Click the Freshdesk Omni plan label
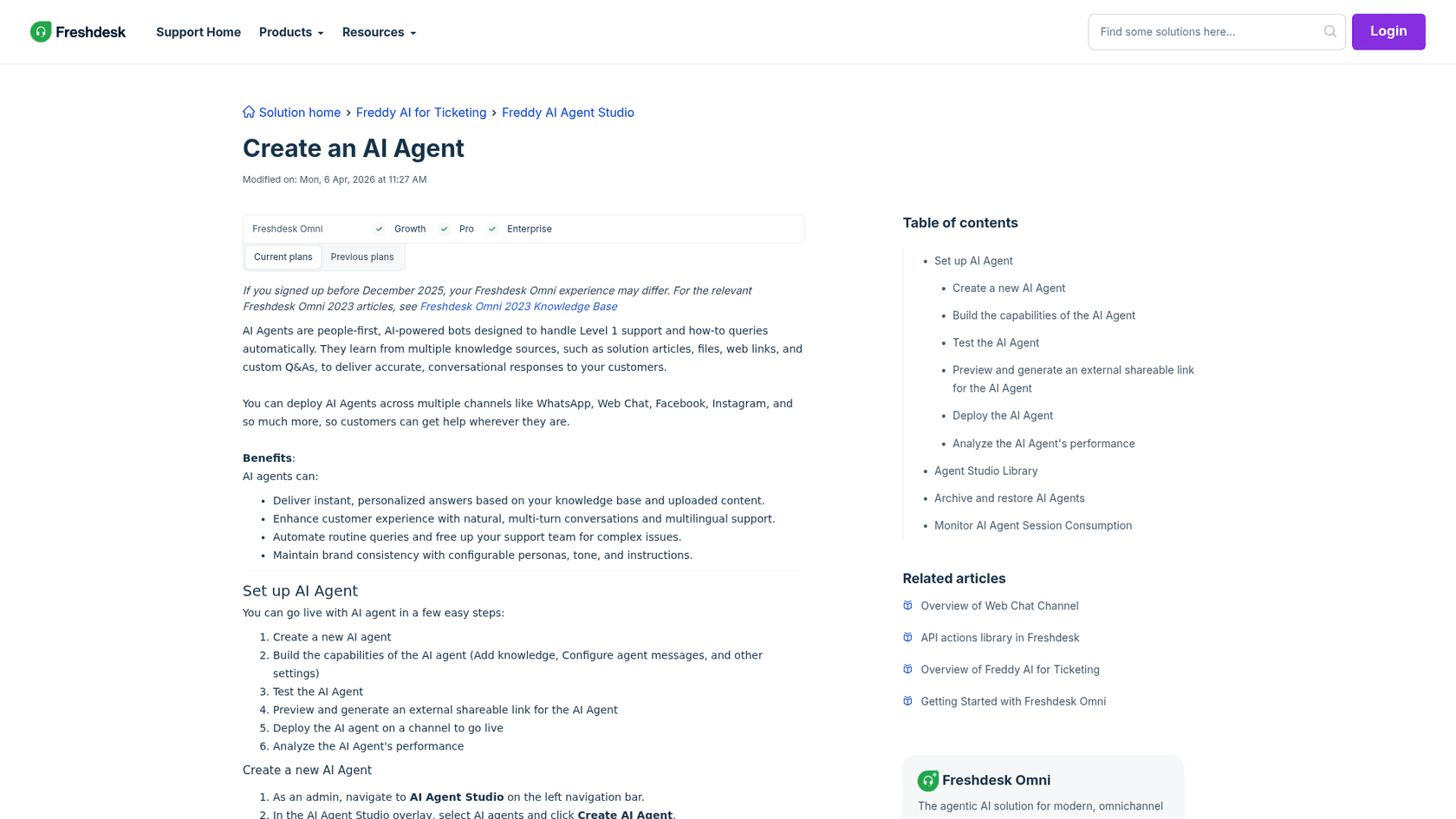Viewport: 1456px width, 819px height. pos(287,229)
